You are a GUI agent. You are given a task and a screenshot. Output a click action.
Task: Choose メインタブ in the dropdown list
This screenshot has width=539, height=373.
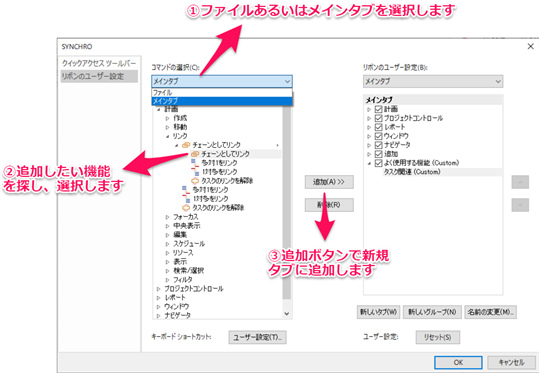tap(222, 101)
